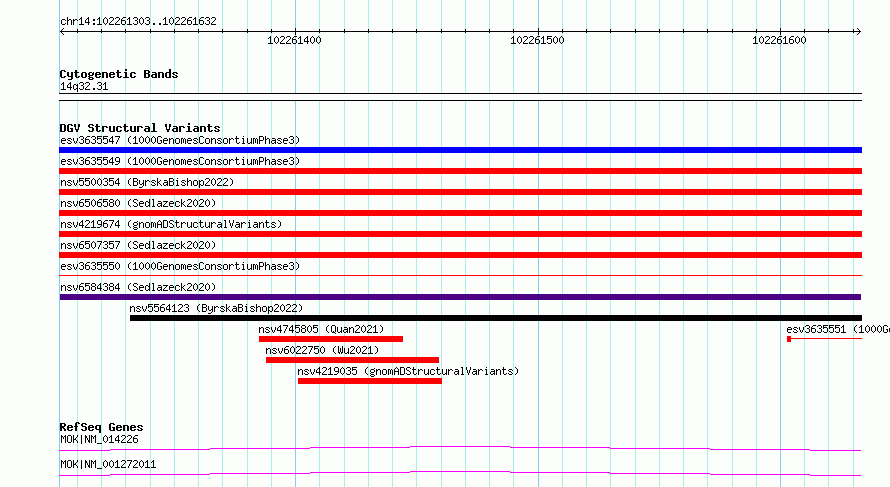Click the right arrow on the ruler
Image resolution: width=890 pixels, height=487 pixels.
[858, 31]
